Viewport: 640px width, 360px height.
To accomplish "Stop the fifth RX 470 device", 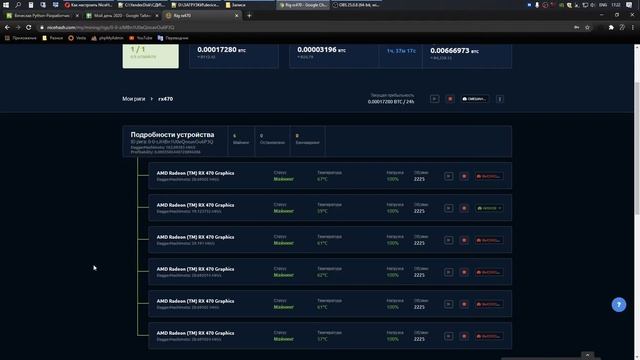I will [464, 304].
